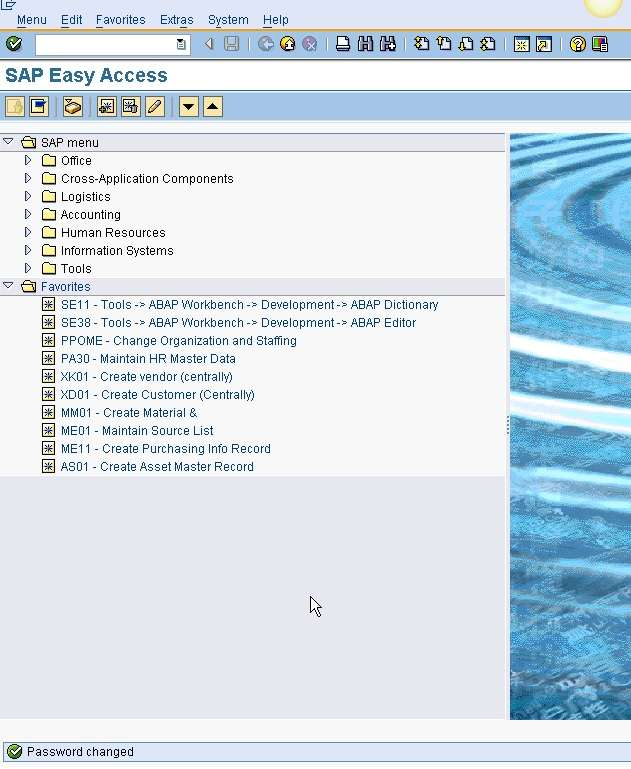Select XD01 Create Customer (Centrally)
631x769 pixels.
click(x=157, y=395)
